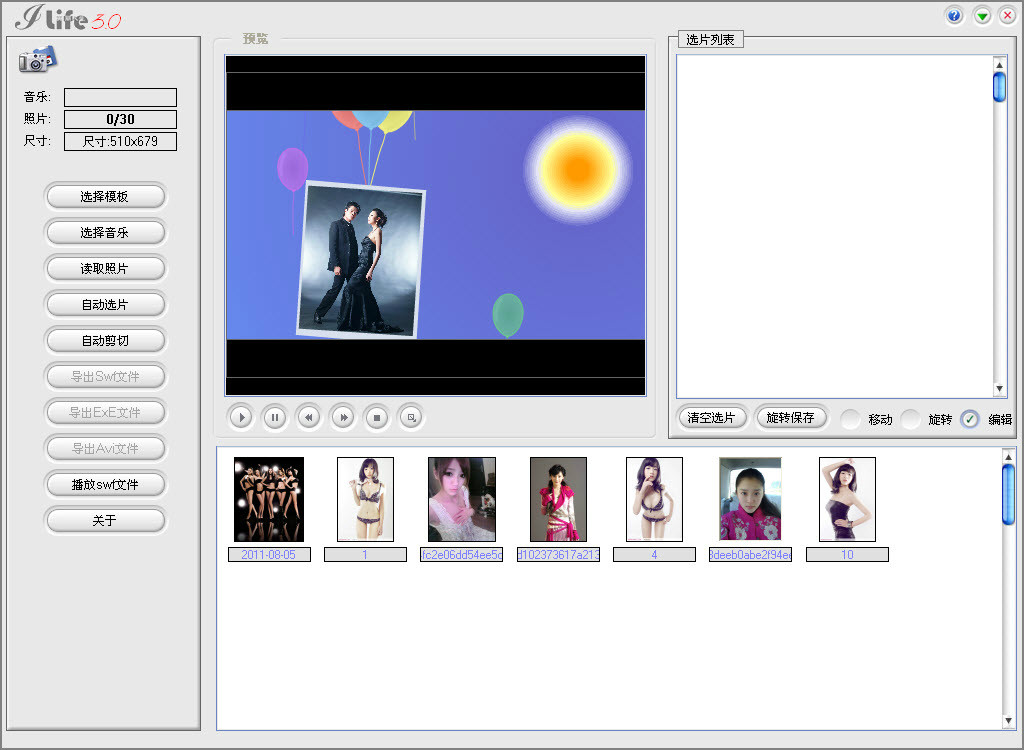Stop the preview playback
The width and height of the screenshot is (1024, 750).
(x=376, y=417)
